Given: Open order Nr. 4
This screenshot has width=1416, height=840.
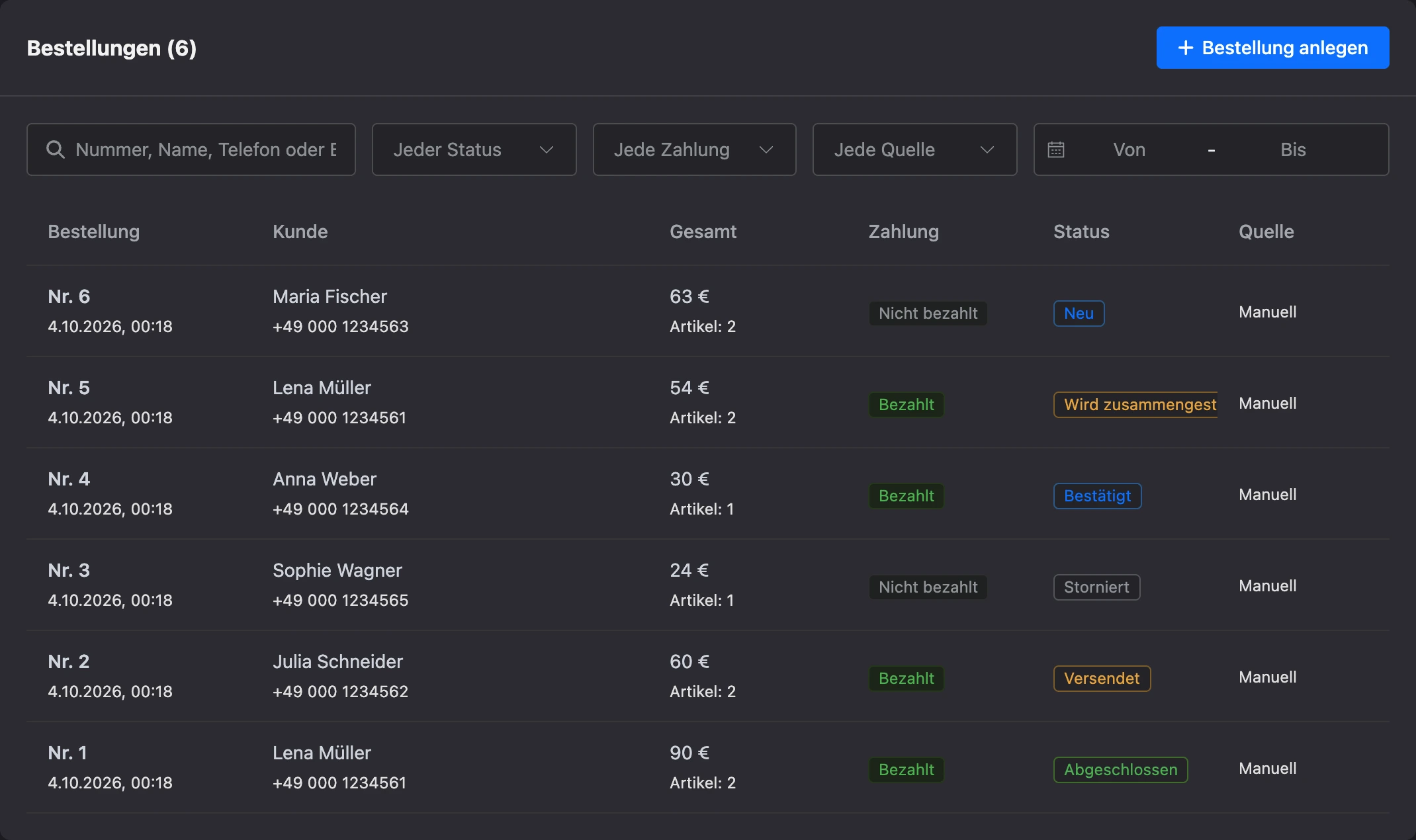Looking at the screenshot, I should 69,479.
